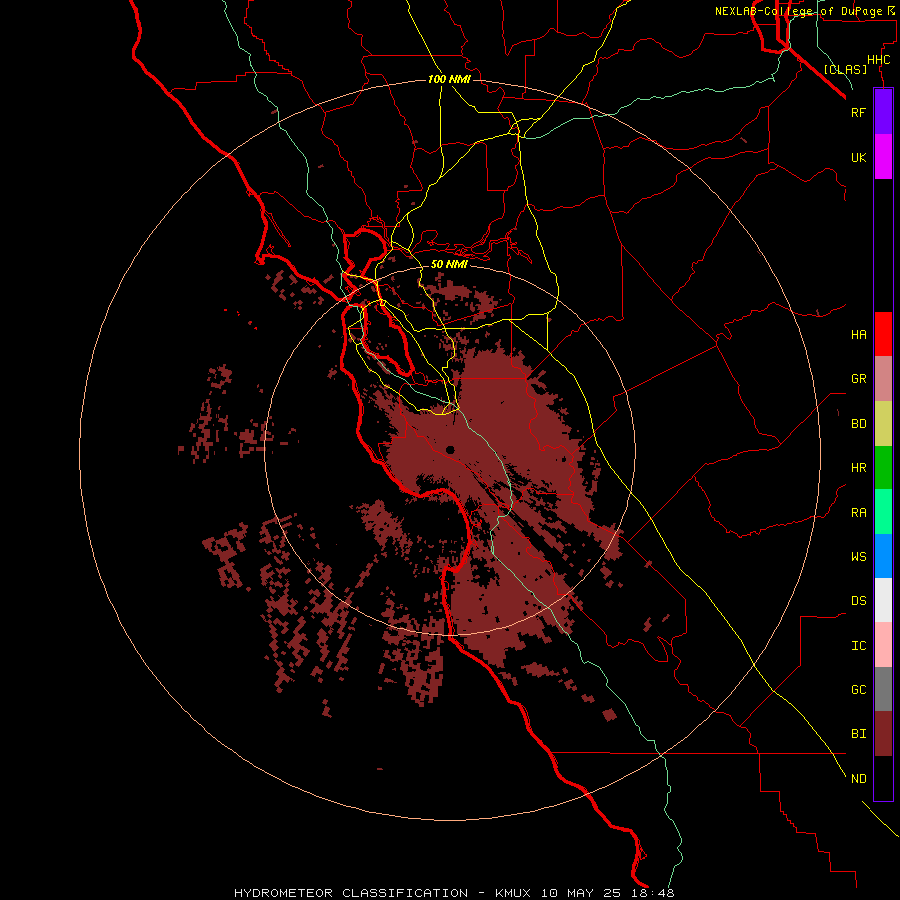Viewport: 900px width, 900px height.
Task: Click the [CLAS] label
Action: (845, 69)
